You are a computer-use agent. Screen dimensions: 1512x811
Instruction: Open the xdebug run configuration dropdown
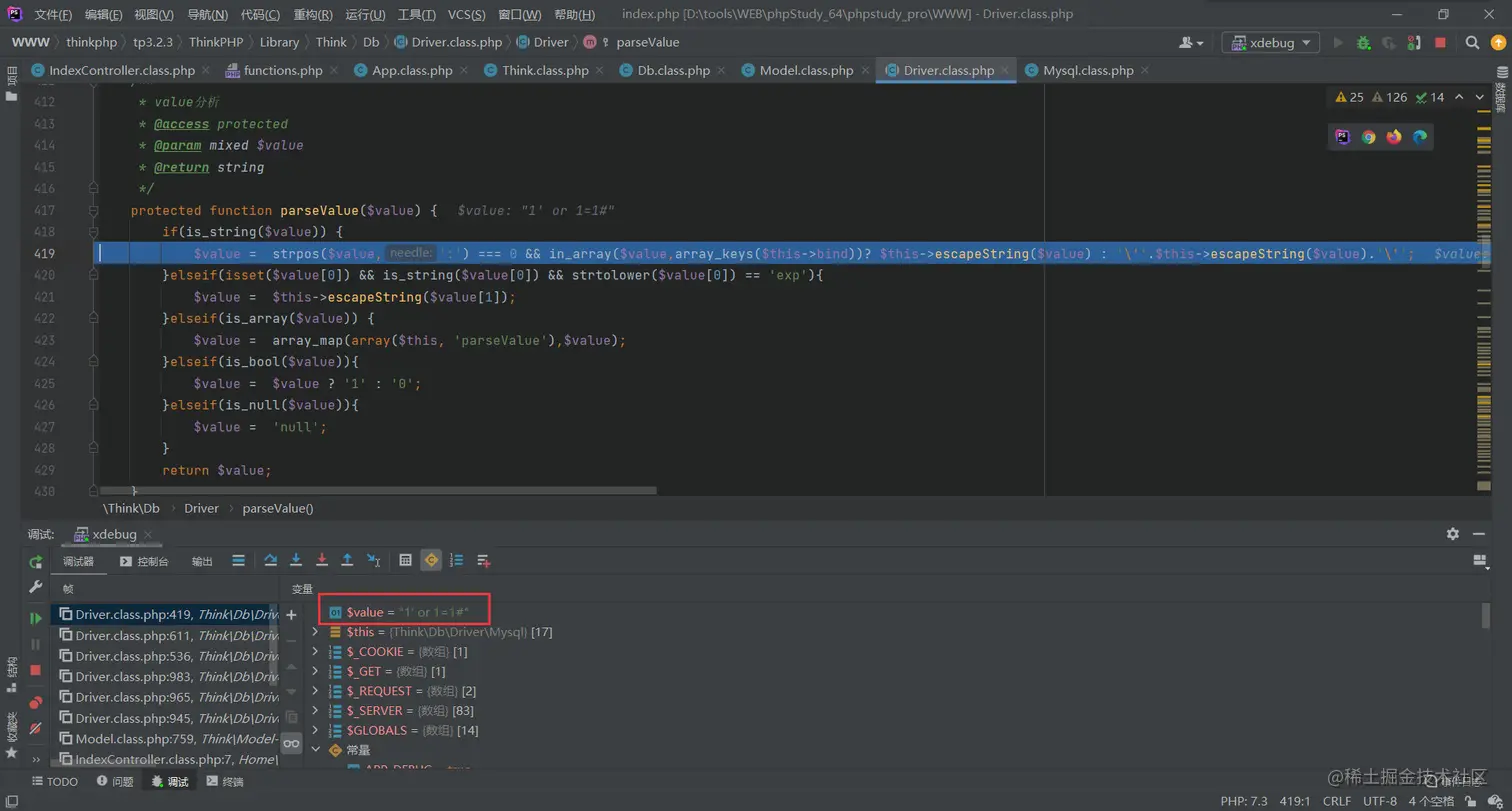point(1270,43)
